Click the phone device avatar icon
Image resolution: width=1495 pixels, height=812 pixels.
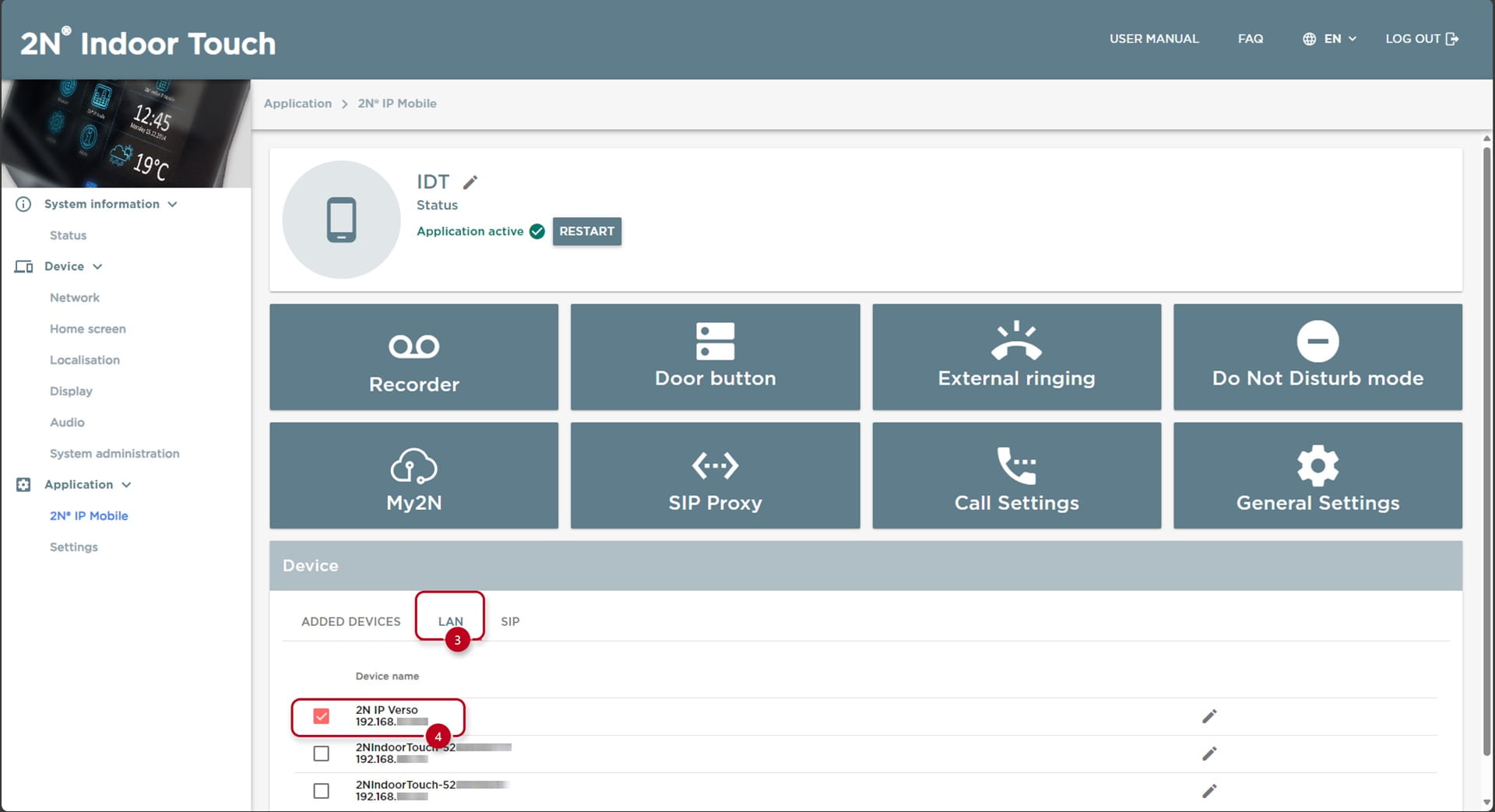tap(341, 220)
